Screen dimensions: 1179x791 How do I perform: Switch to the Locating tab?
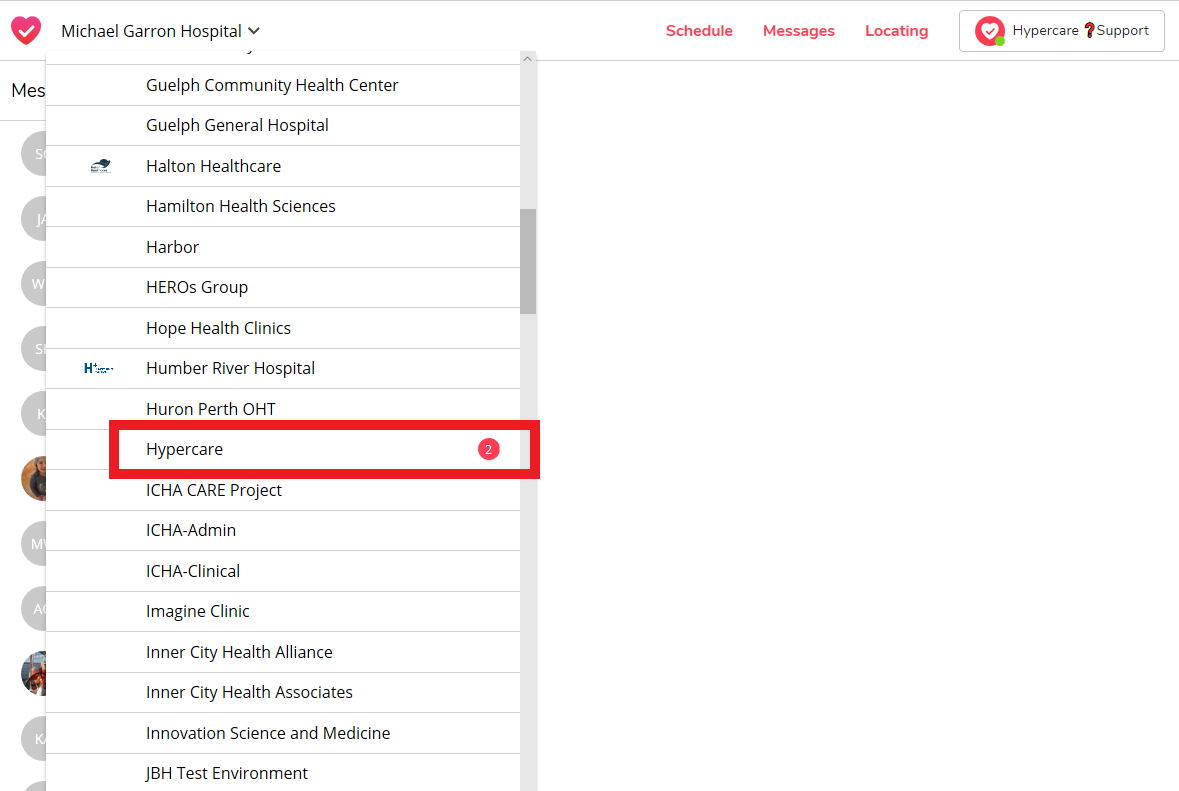pyautogui.click(x=896, y=31)
